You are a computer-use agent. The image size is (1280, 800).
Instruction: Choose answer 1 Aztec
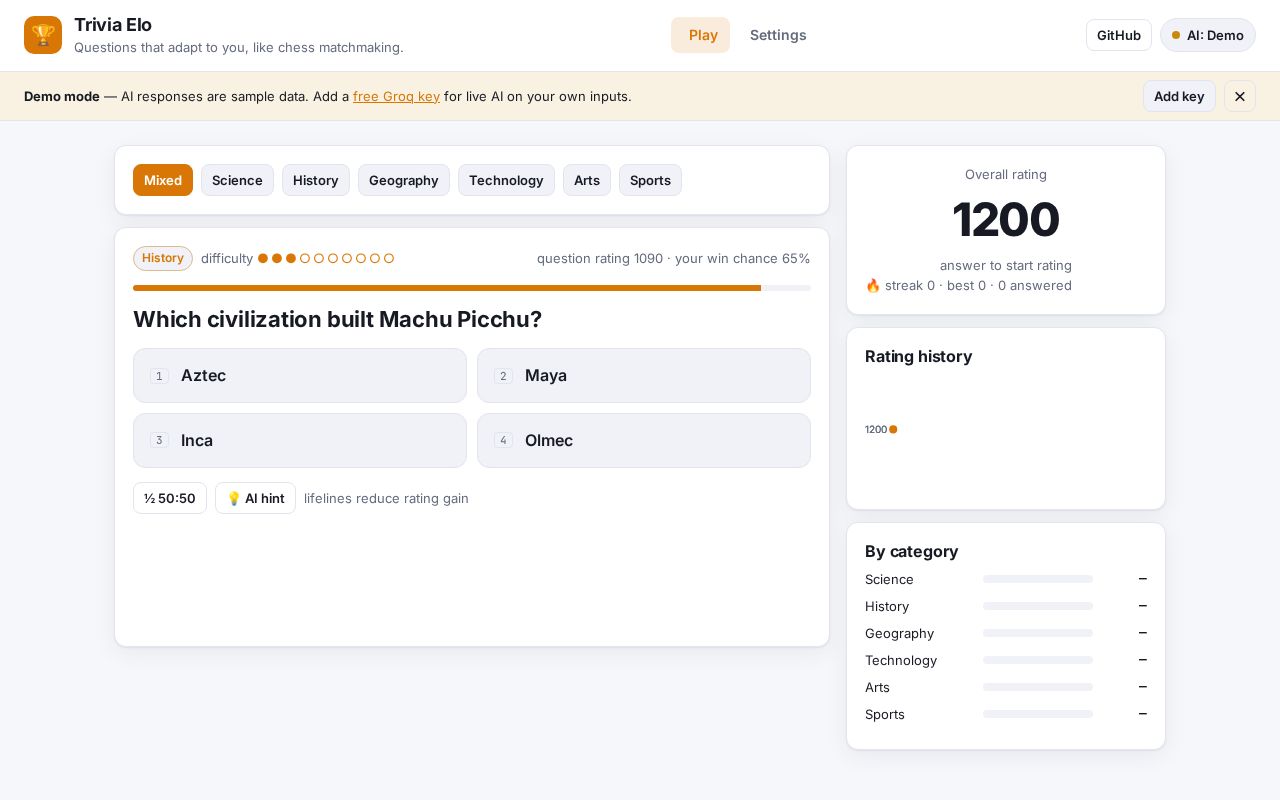click(x=300, y=375)
